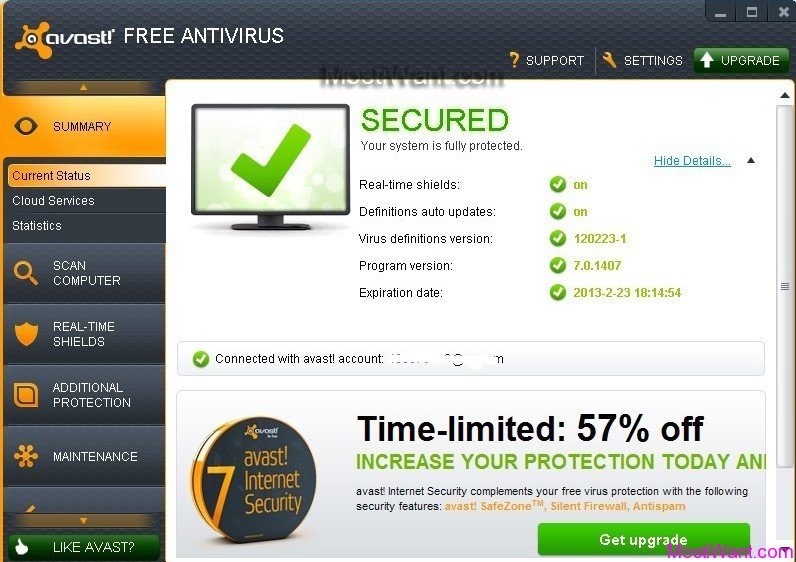
Task: Click Definitions auto updates green check status
Action: 557,211
